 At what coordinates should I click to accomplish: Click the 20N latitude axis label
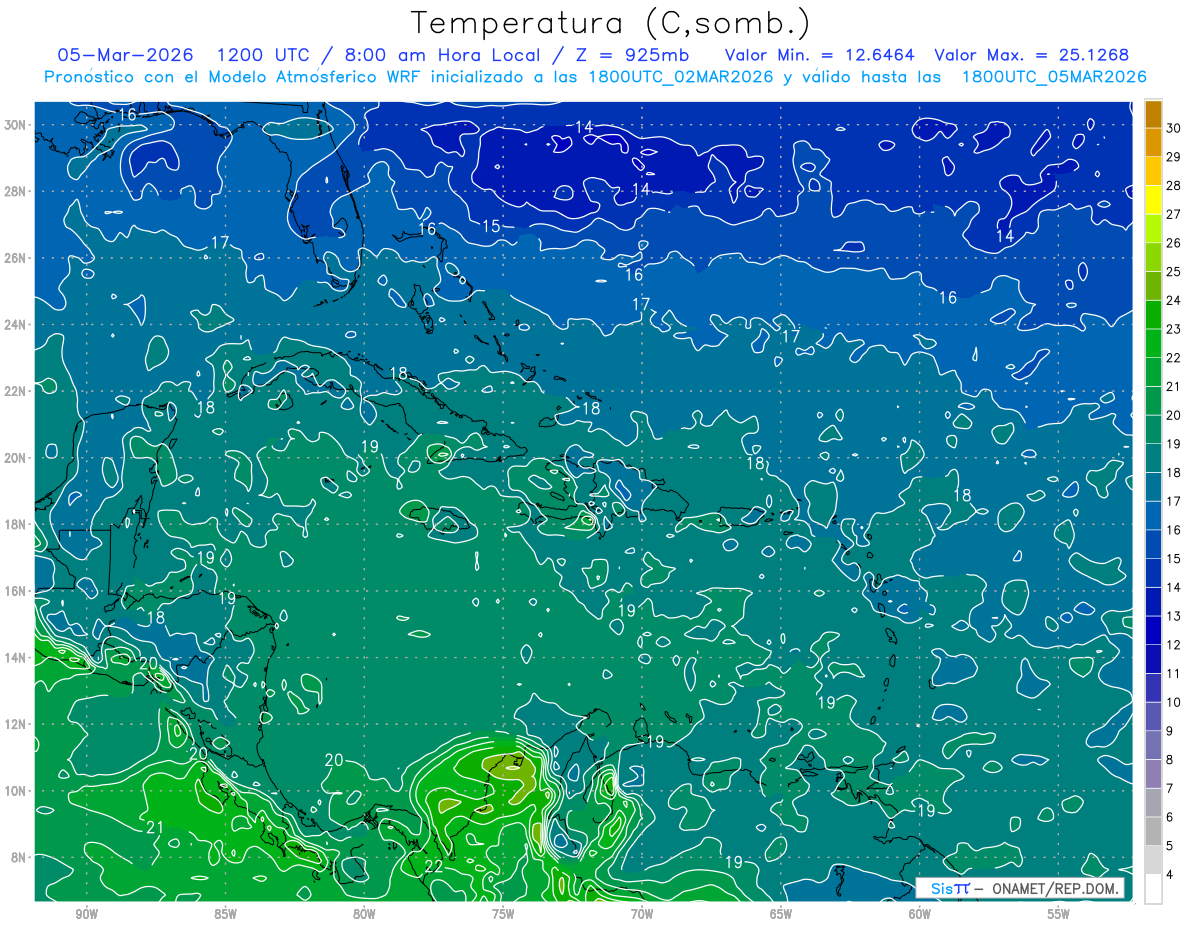pyautogui.click(x=14, y=458)
